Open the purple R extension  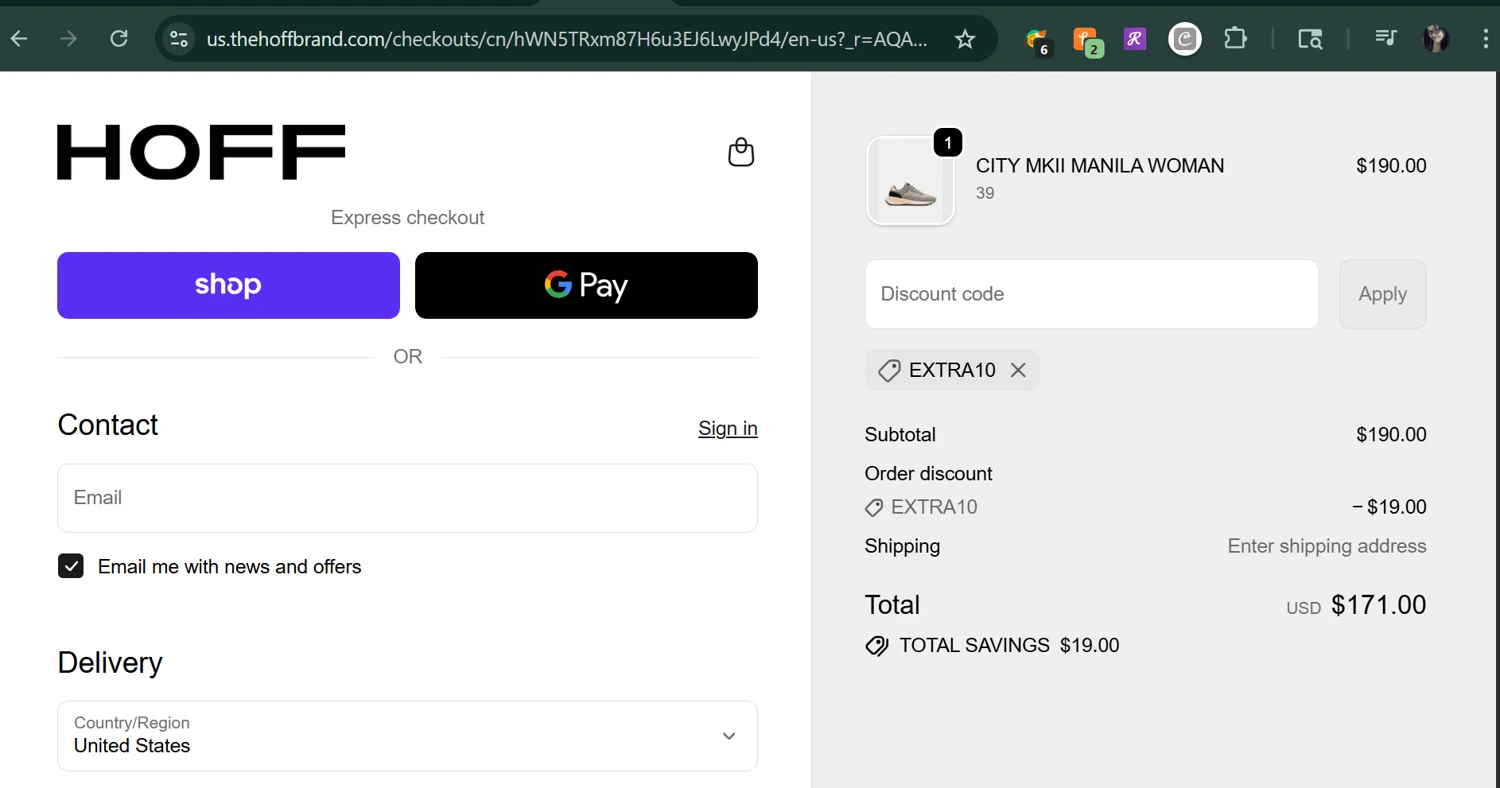tap(1134, 39)
